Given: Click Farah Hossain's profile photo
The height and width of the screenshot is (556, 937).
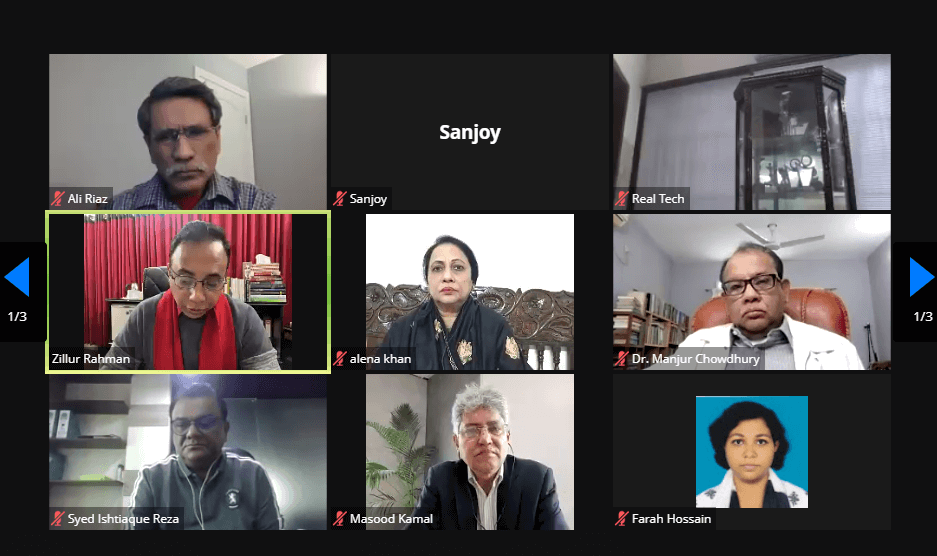Looking at the screenshot, I should click(x=752, y=452).
